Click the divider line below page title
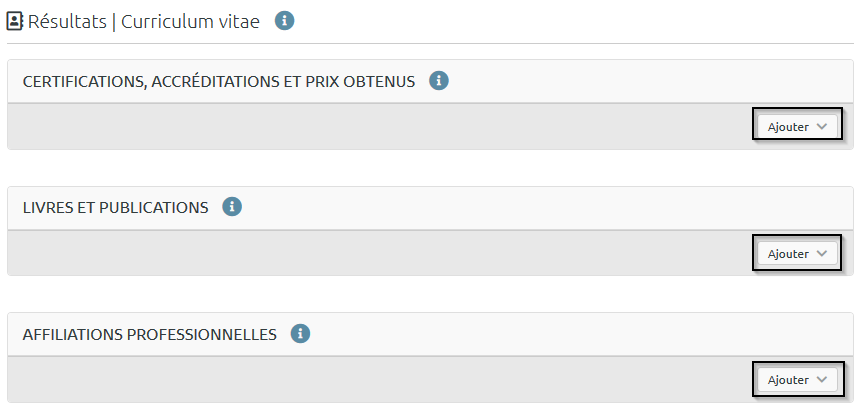865x408 pixels. pos(430,43)
